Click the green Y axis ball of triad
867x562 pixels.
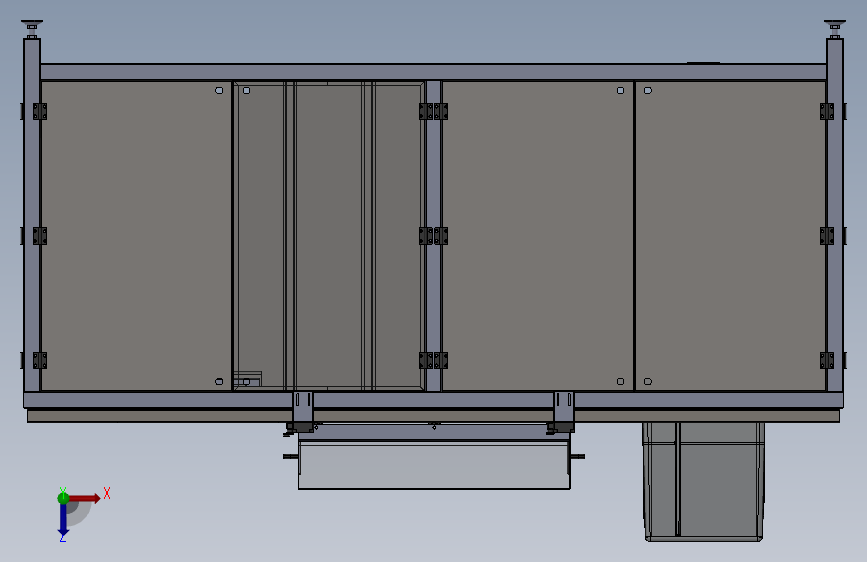[x=63, y=498]
